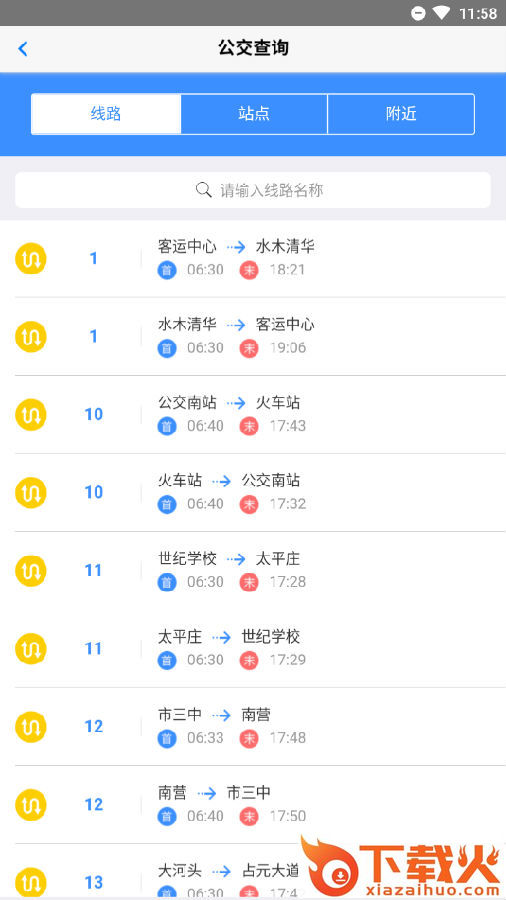The image size is (506, 900).
Task: Tap the yellow route icon for 水木清华 to 客运中心
Action: (30, 337)
